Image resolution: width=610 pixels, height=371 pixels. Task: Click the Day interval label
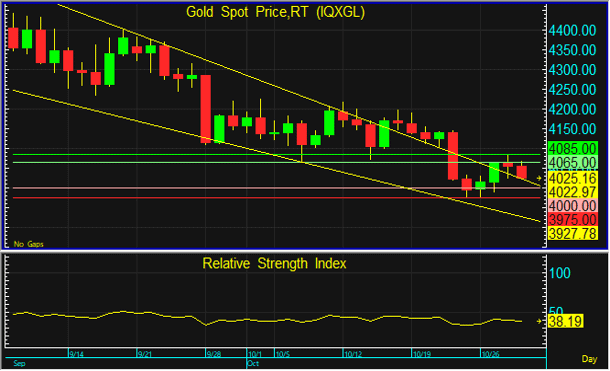tap(589, 359)
